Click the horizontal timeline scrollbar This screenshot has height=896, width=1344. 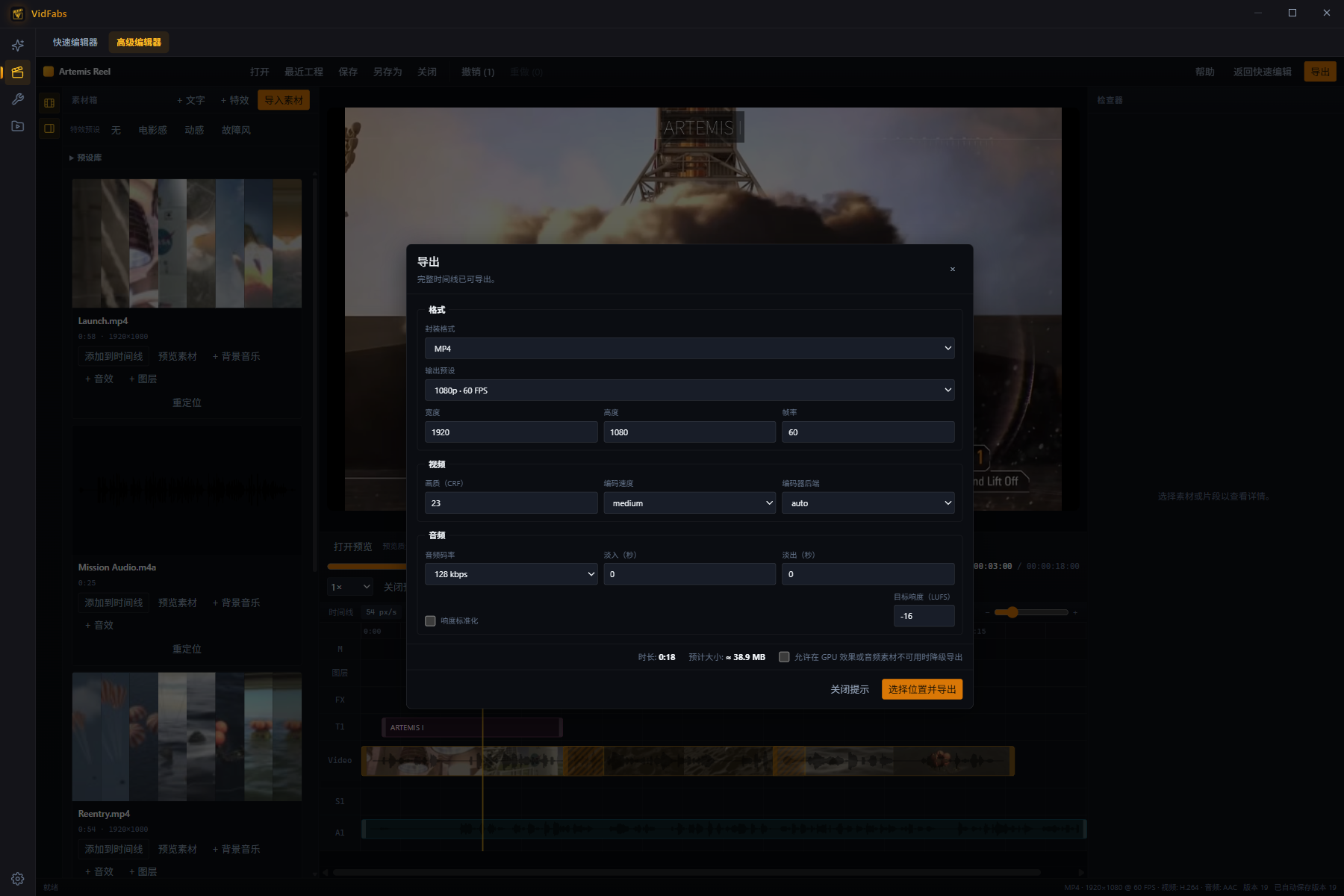coord(687,872)
